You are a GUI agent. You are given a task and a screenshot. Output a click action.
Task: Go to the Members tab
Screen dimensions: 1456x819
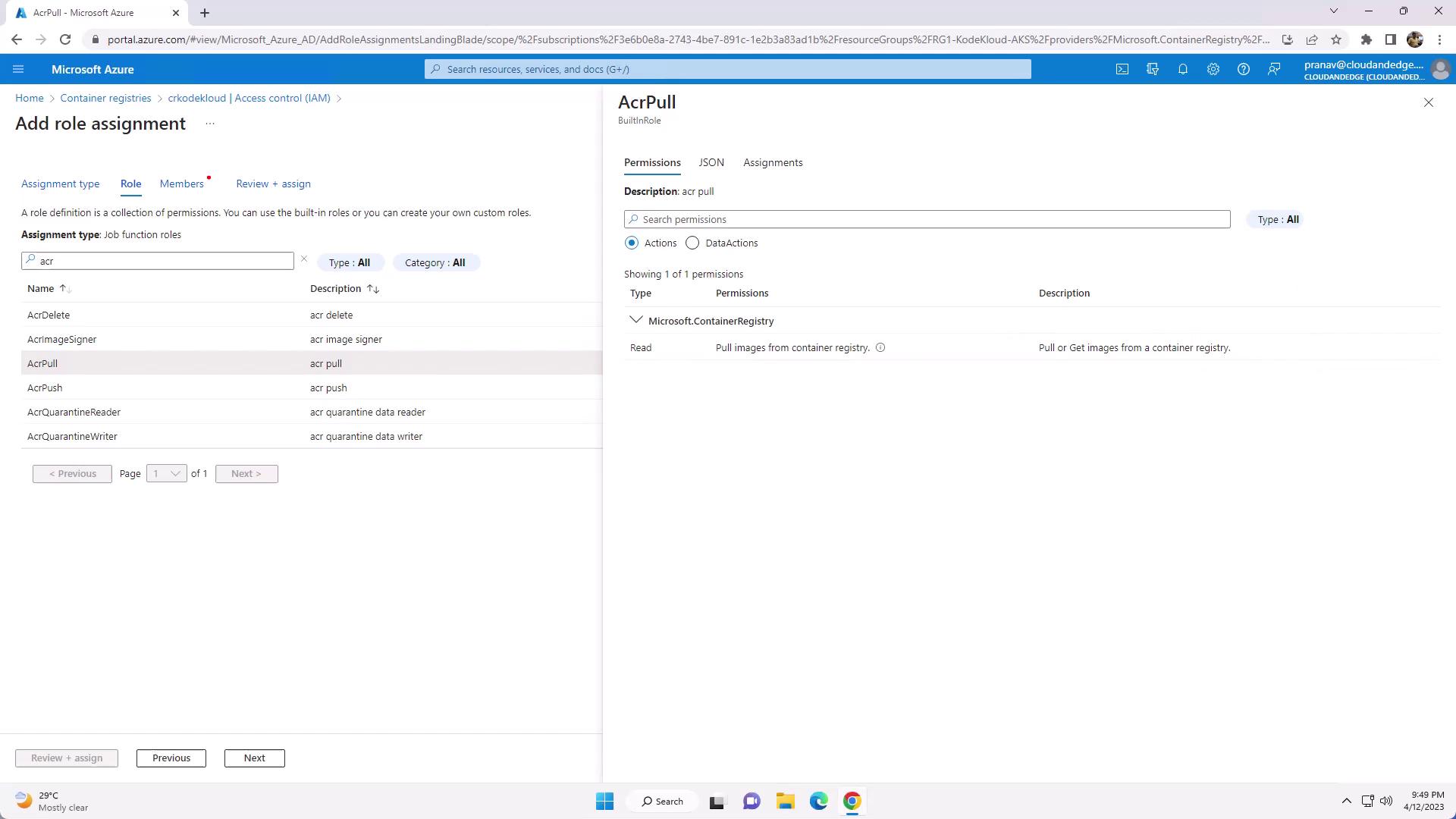182,184
